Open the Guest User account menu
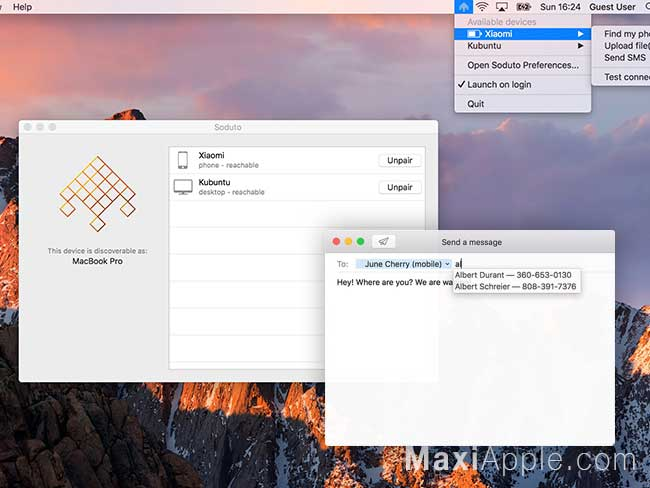The height and width of the screenshot is (488, 650). pyautogui.click(x=612, y=7)
